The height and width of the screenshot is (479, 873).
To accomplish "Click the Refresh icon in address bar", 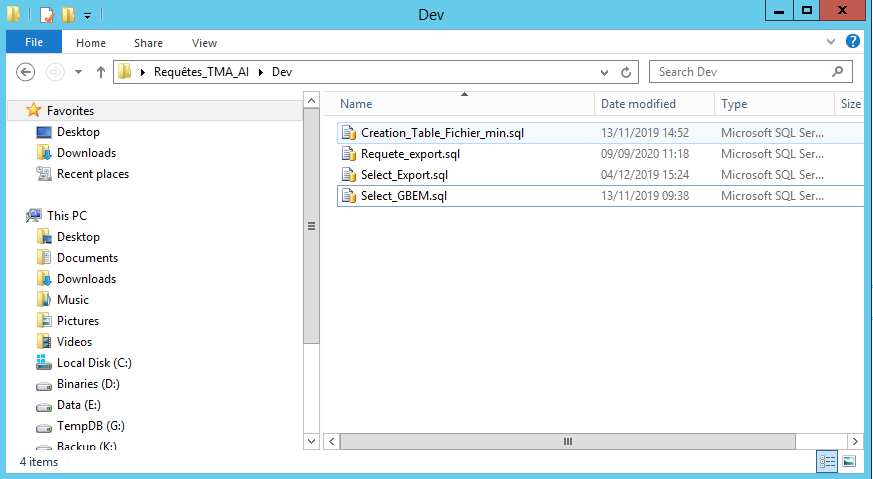I will (x=627, y=72).
